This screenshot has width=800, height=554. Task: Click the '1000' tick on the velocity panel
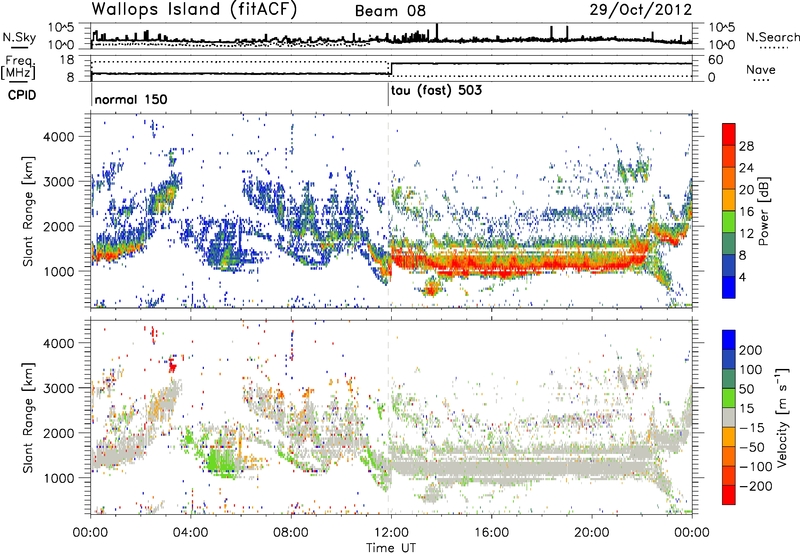(x=58, y=478)
